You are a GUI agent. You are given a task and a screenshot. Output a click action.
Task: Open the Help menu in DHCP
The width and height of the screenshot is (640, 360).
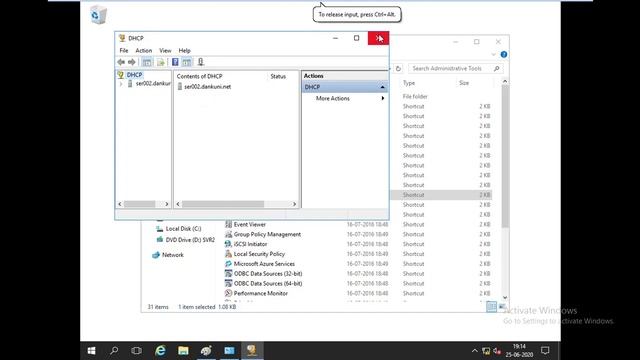click(184, 51)
